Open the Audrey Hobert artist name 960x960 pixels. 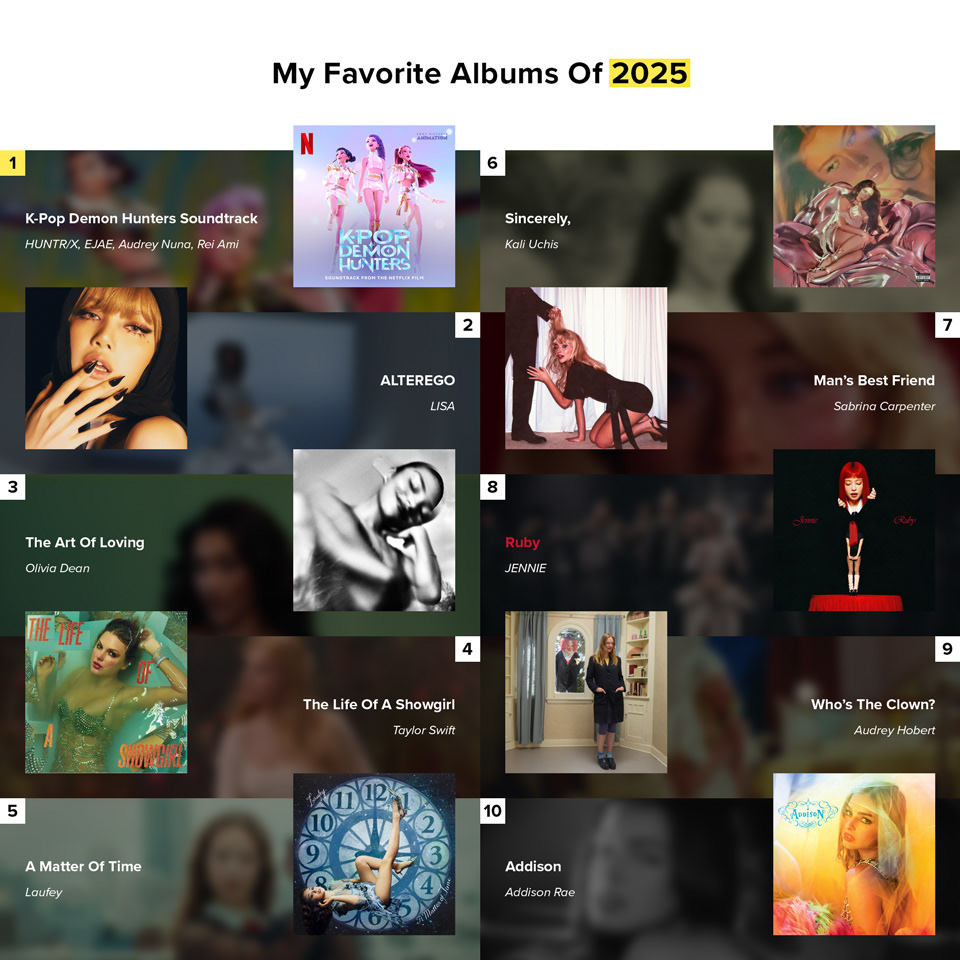tap(894, 730)
